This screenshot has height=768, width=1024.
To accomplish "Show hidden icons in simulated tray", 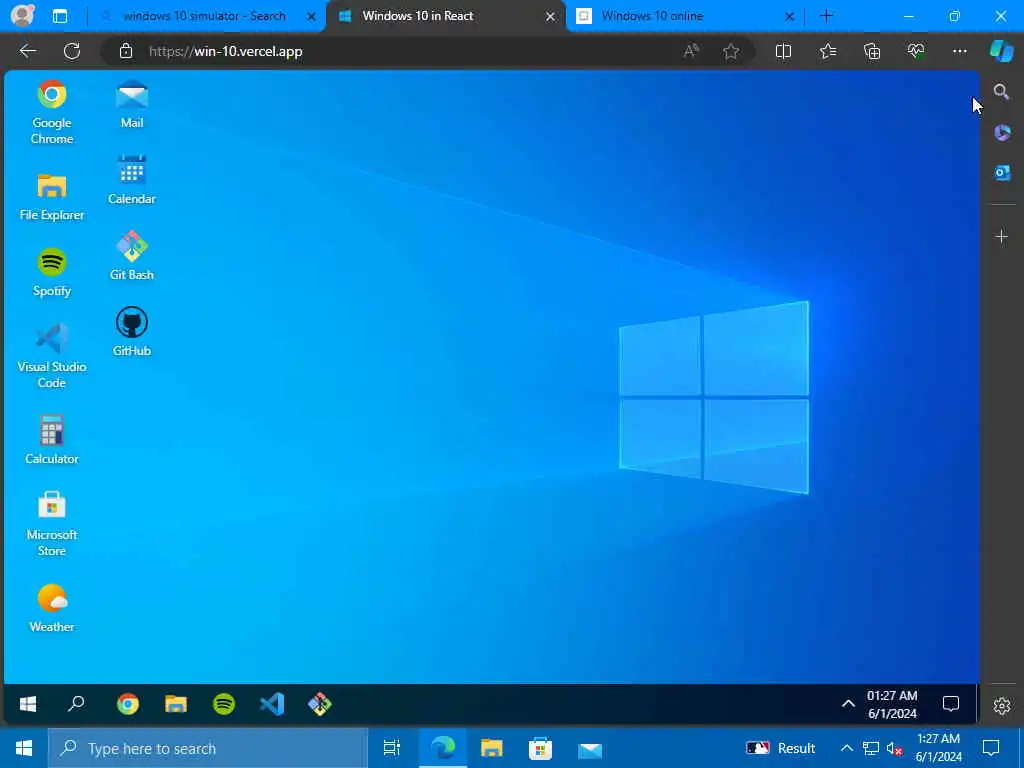I will point(848,704).
